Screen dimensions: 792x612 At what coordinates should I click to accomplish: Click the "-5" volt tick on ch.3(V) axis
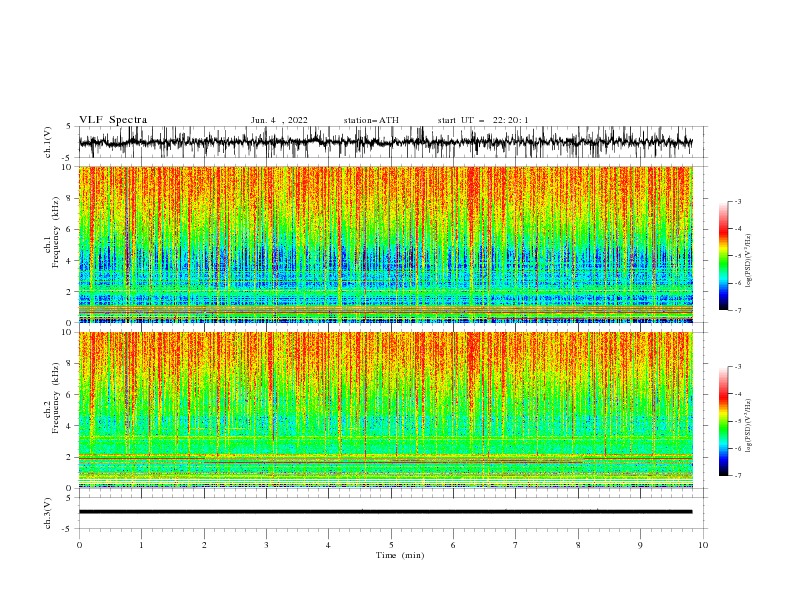pyautogui.click(x=68, y=529)
